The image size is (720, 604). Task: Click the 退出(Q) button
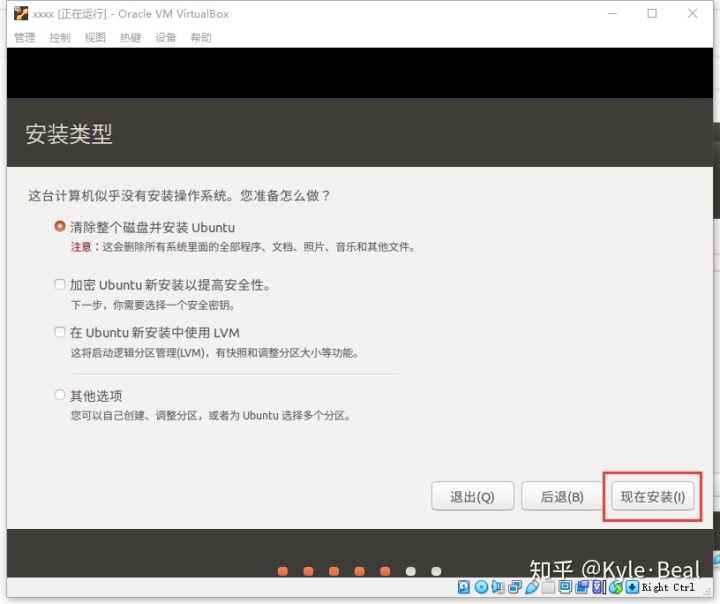click(472, 497)
